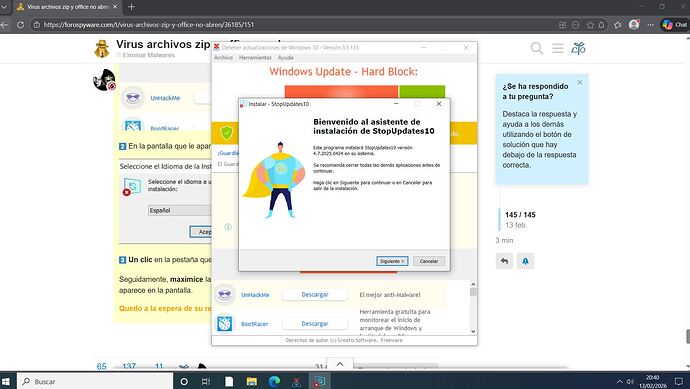Click the poster avatar beside the forum post

(104, 80)
